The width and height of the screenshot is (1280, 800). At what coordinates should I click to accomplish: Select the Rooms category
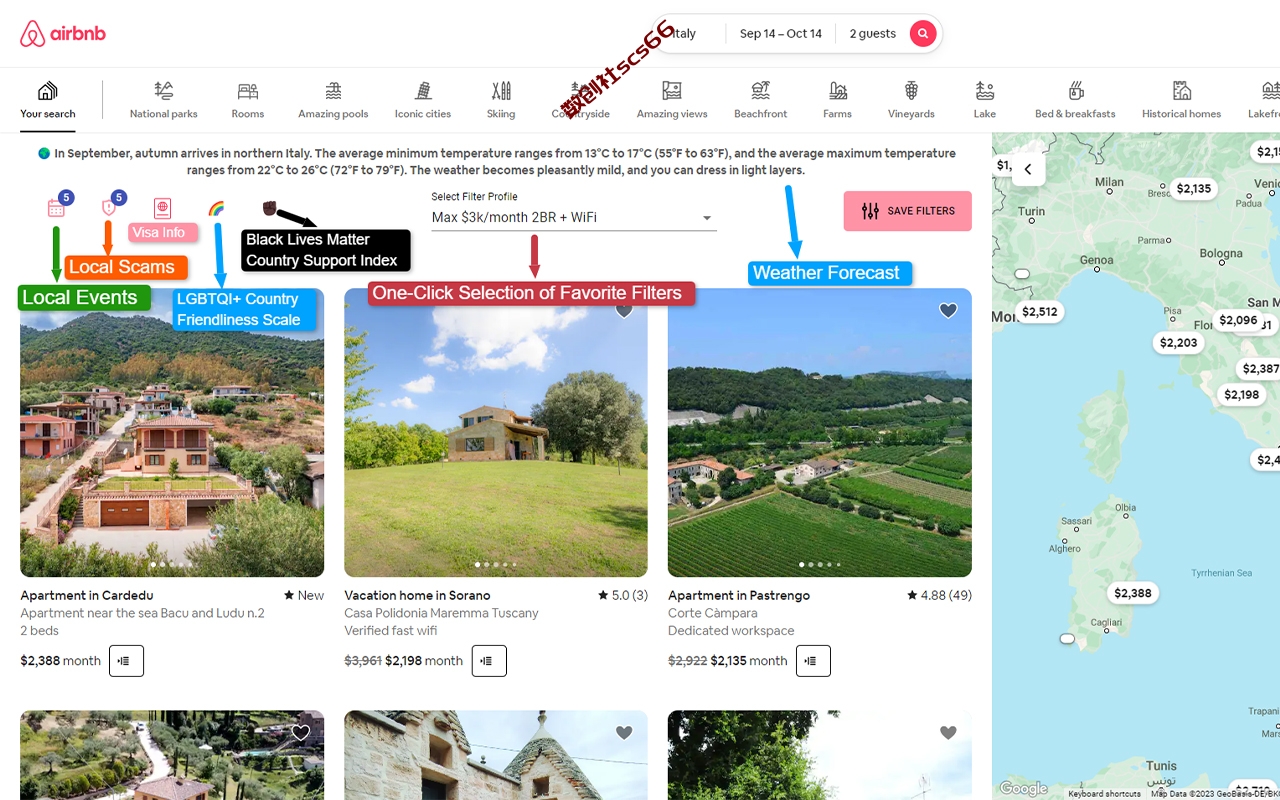pyautogui.click(x=248, y=100)
